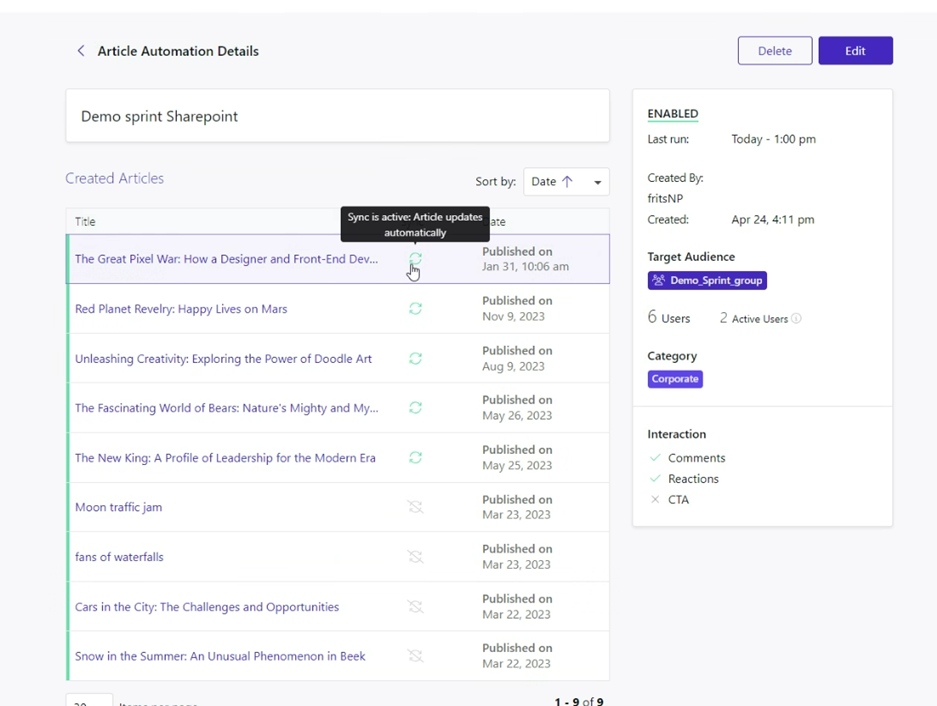937x706 pixels.
Task: Open Snow in the Summer article
Action: coord(220,656)
